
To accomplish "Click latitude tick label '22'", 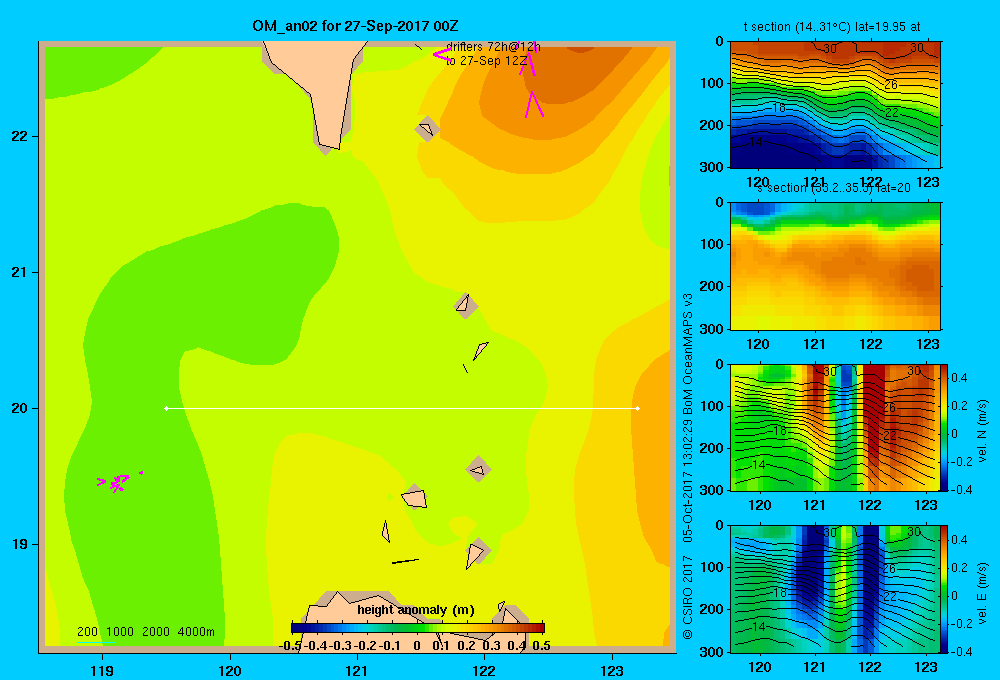I will click(x=20, y=137).
